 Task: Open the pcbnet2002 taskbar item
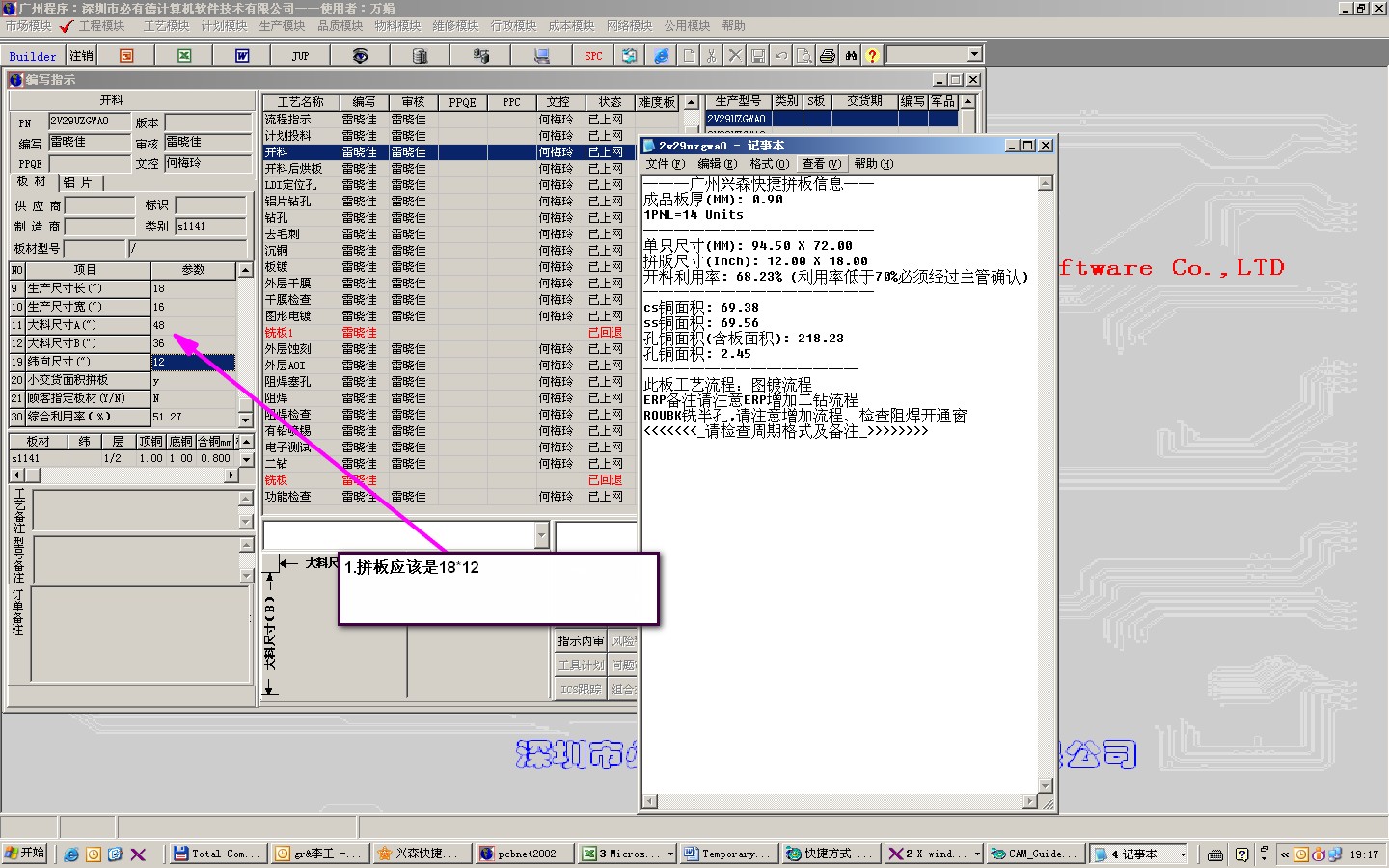coord(525,854)
